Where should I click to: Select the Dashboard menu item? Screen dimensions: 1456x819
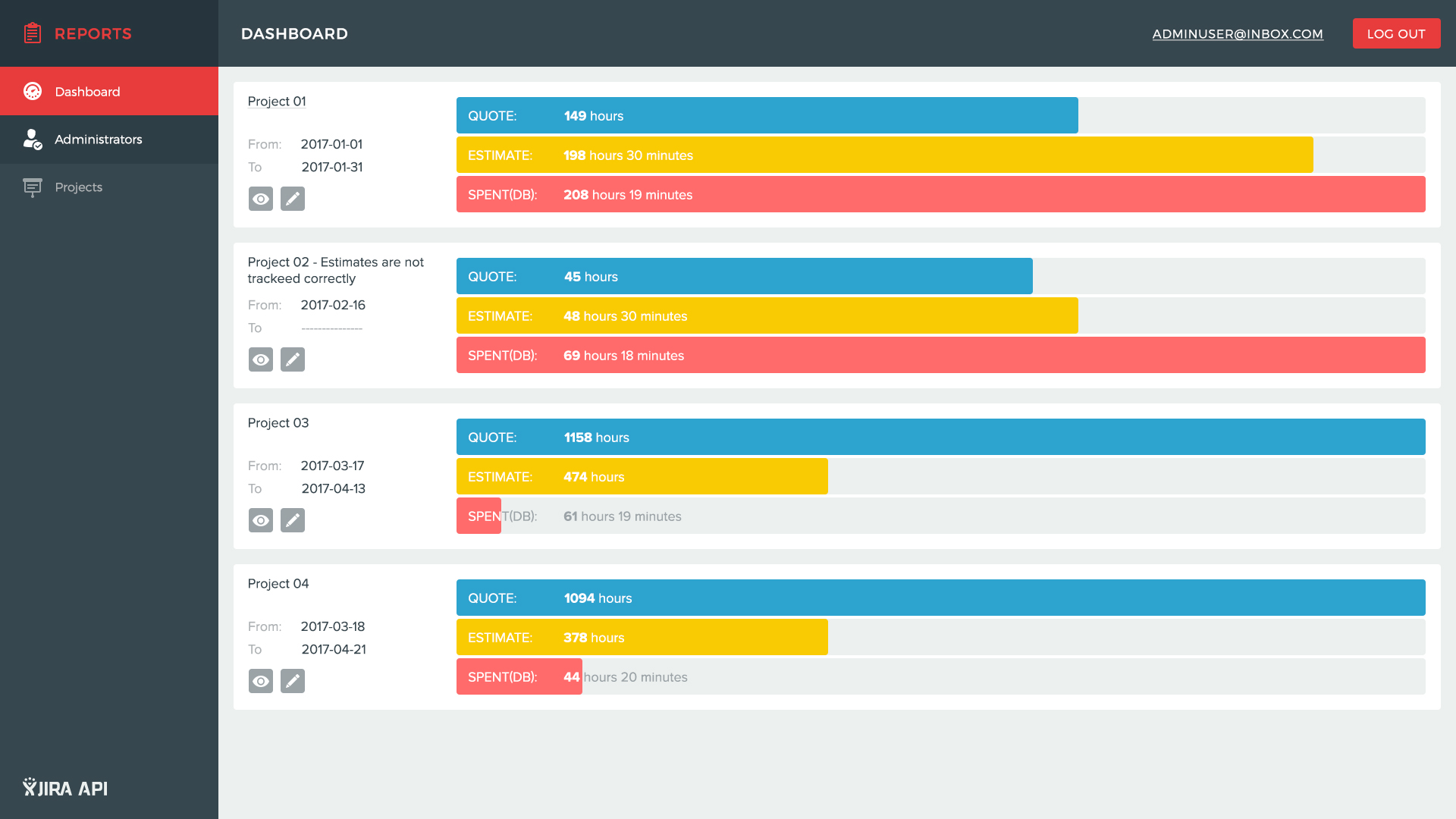(x=109, y=91)
